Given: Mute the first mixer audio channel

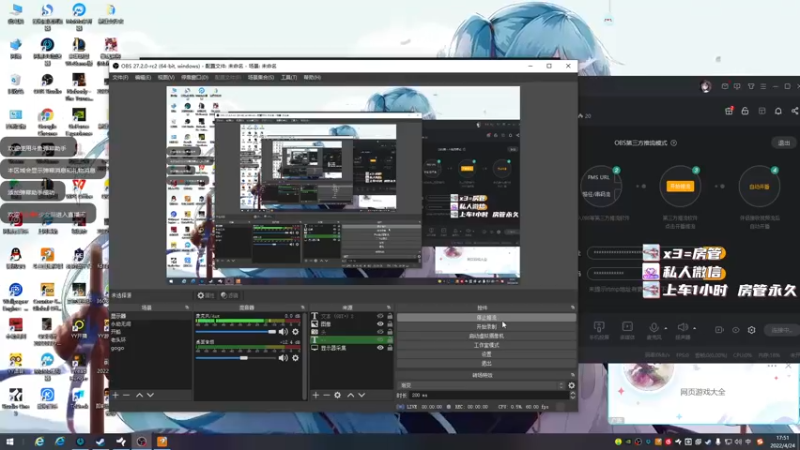Looking at the screenshot, I should [x=283, y=332].
